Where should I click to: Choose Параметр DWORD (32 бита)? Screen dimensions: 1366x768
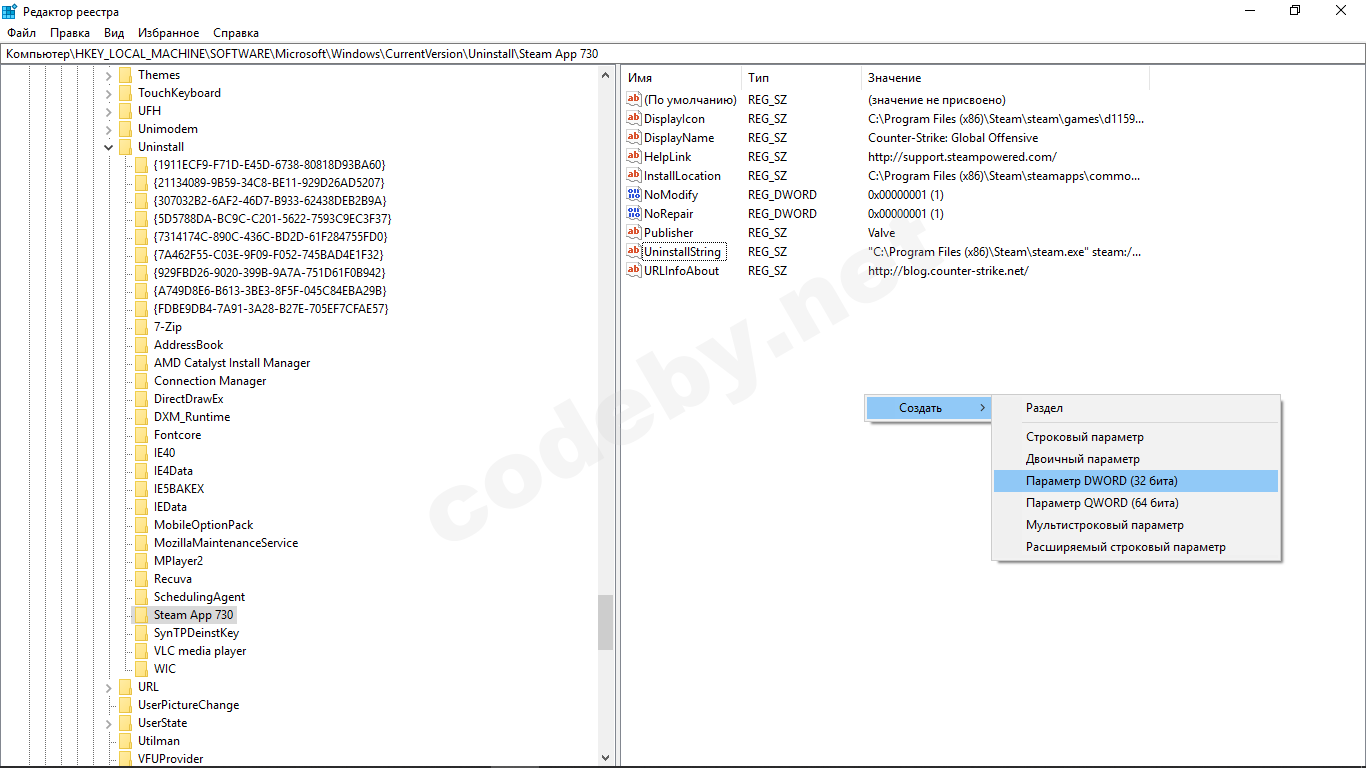[x=1136, y=481]
